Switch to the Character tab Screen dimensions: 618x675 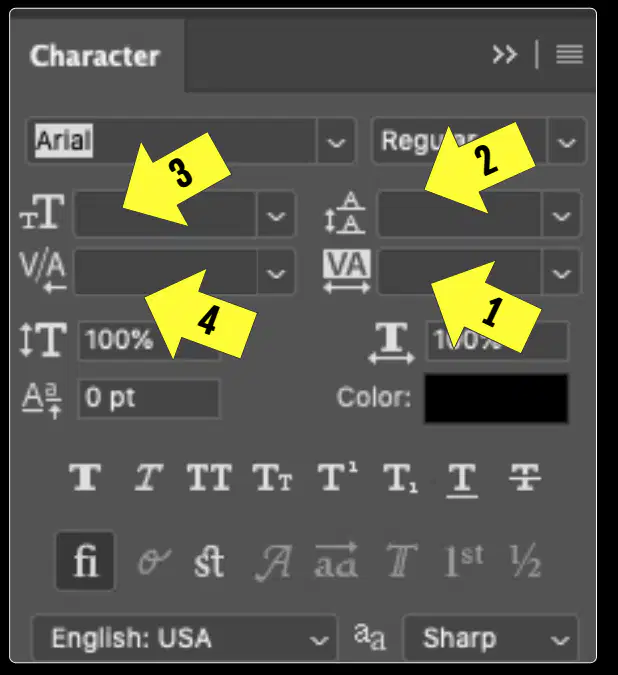pyautogui.click(x=95, y=56)
